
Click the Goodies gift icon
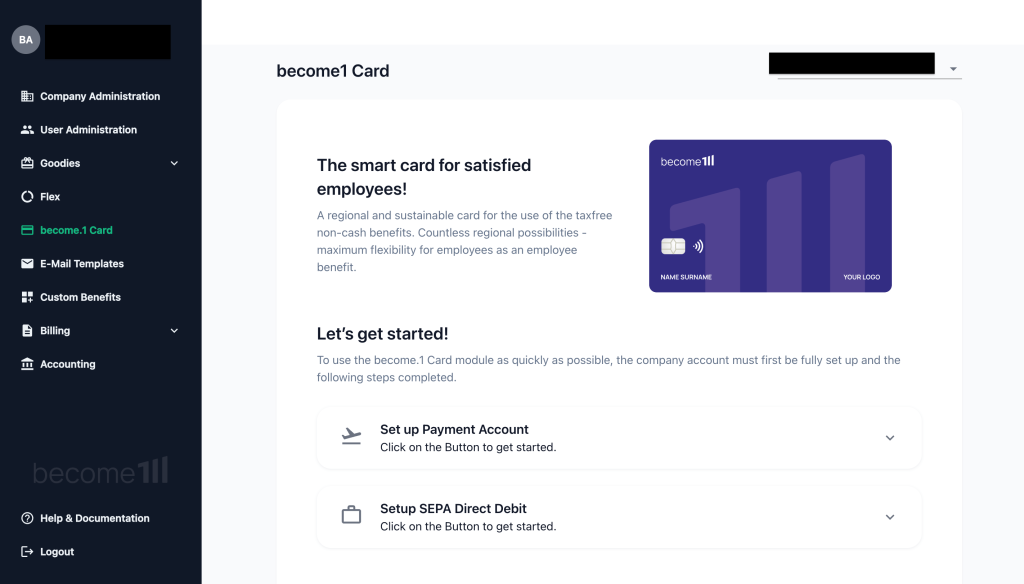[27, 163]
